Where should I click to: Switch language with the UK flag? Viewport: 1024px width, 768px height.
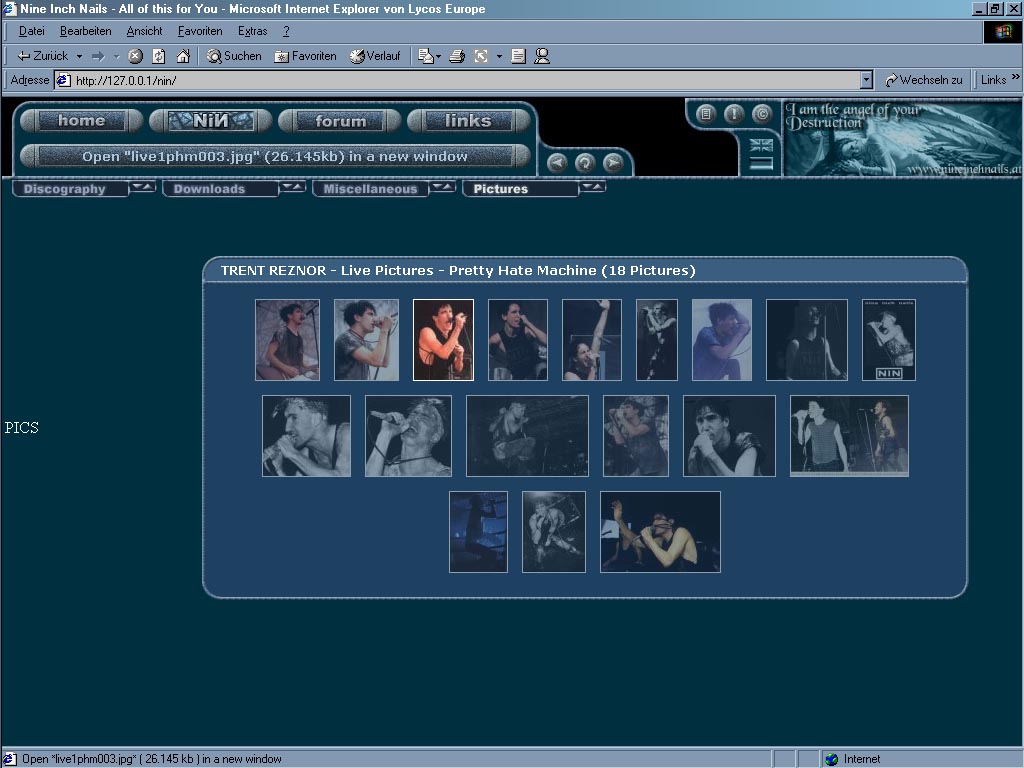click(761, 145)
